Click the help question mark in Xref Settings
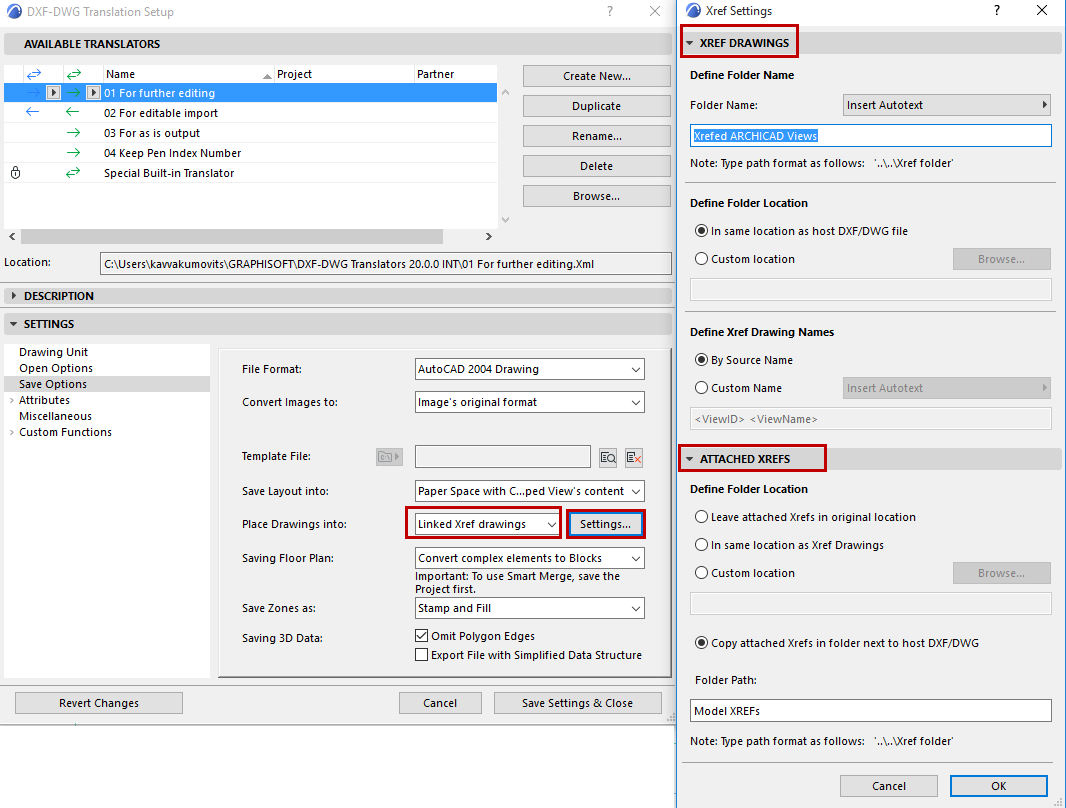 pos(997,10)
